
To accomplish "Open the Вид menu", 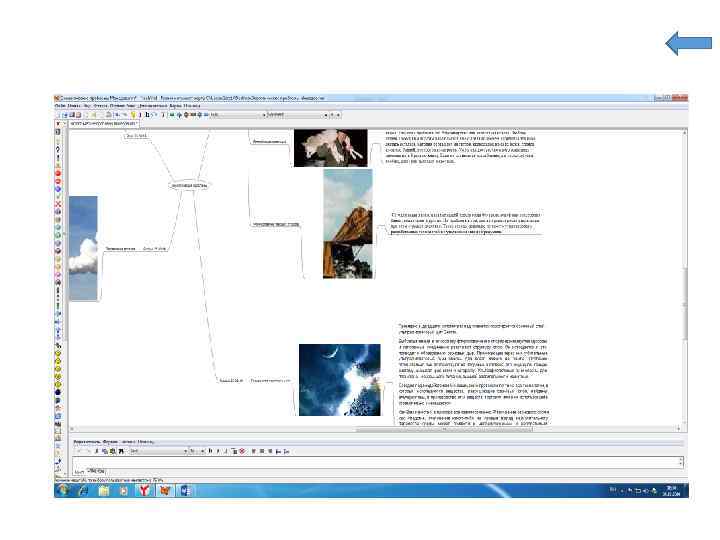I will tap(87, 106).
